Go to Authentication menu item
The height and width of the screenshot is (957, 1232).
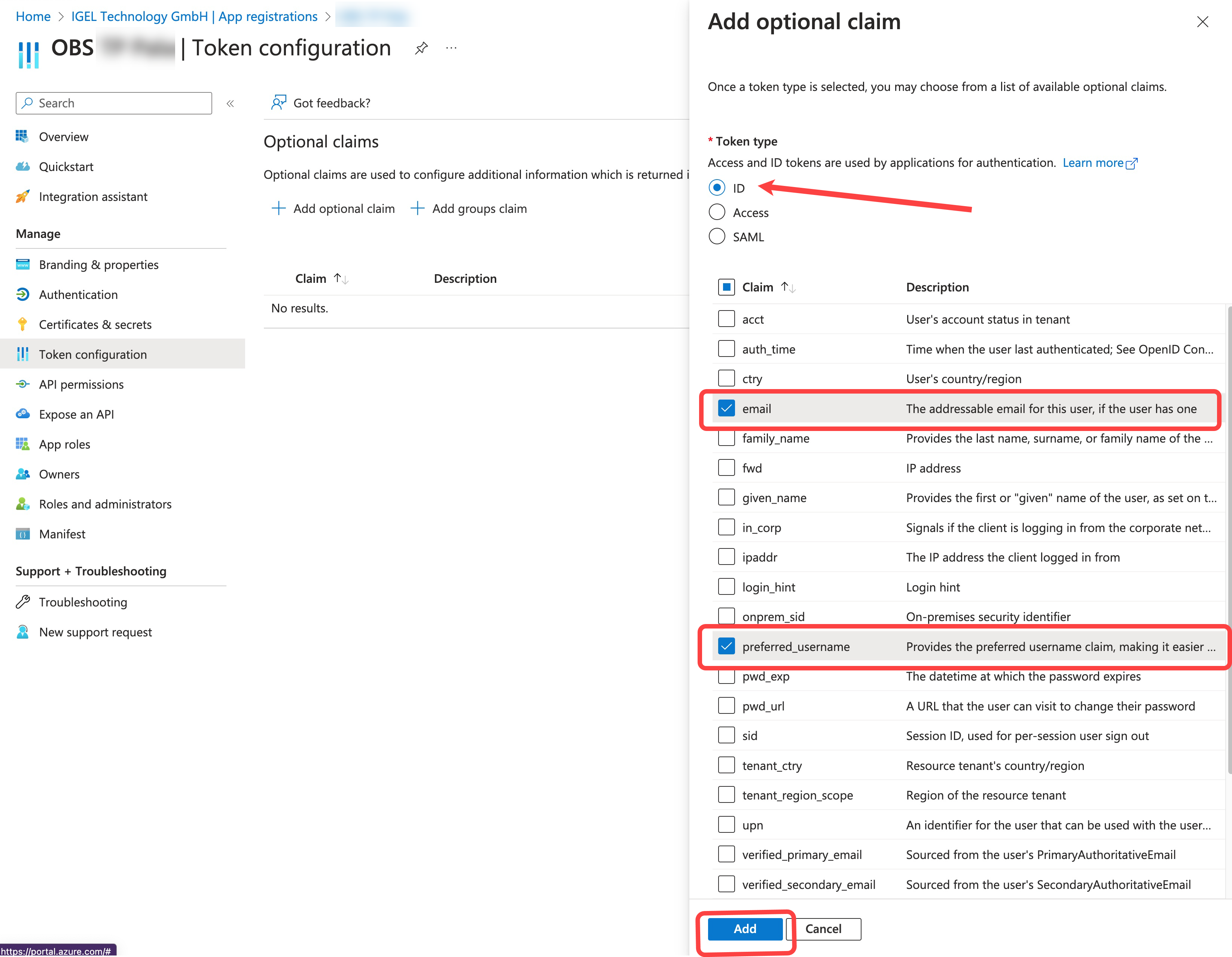coord(79,294)
